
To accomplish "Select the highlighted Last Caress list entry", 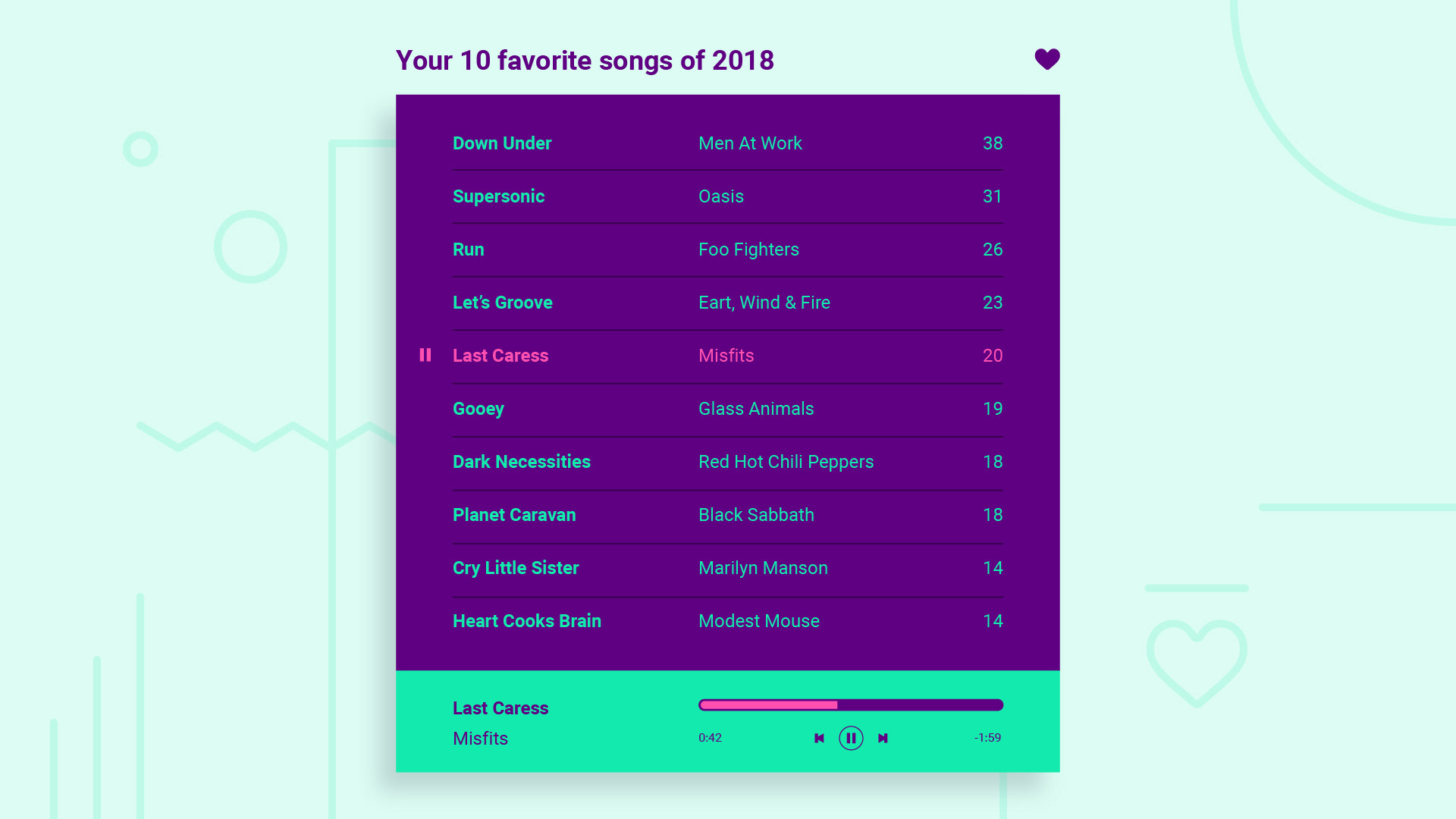I will [x=500, y=356].
